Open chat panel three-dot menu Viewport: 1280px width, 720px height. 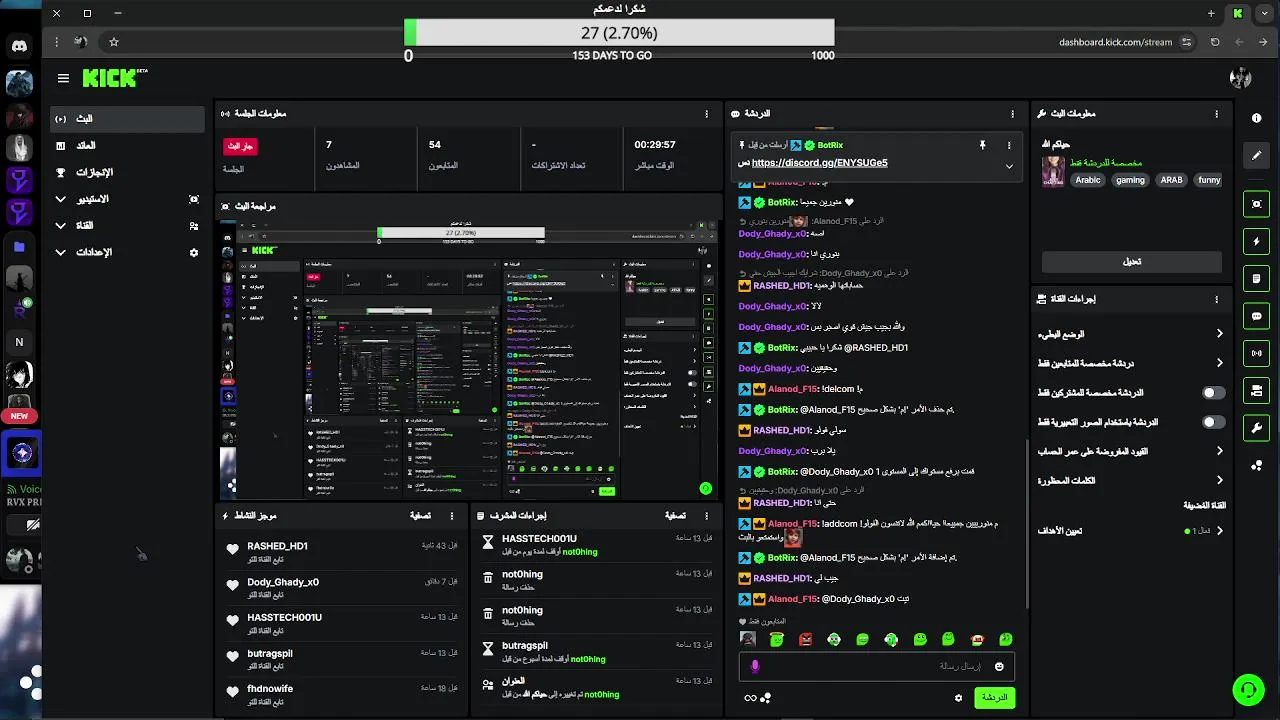point(1012,113)
